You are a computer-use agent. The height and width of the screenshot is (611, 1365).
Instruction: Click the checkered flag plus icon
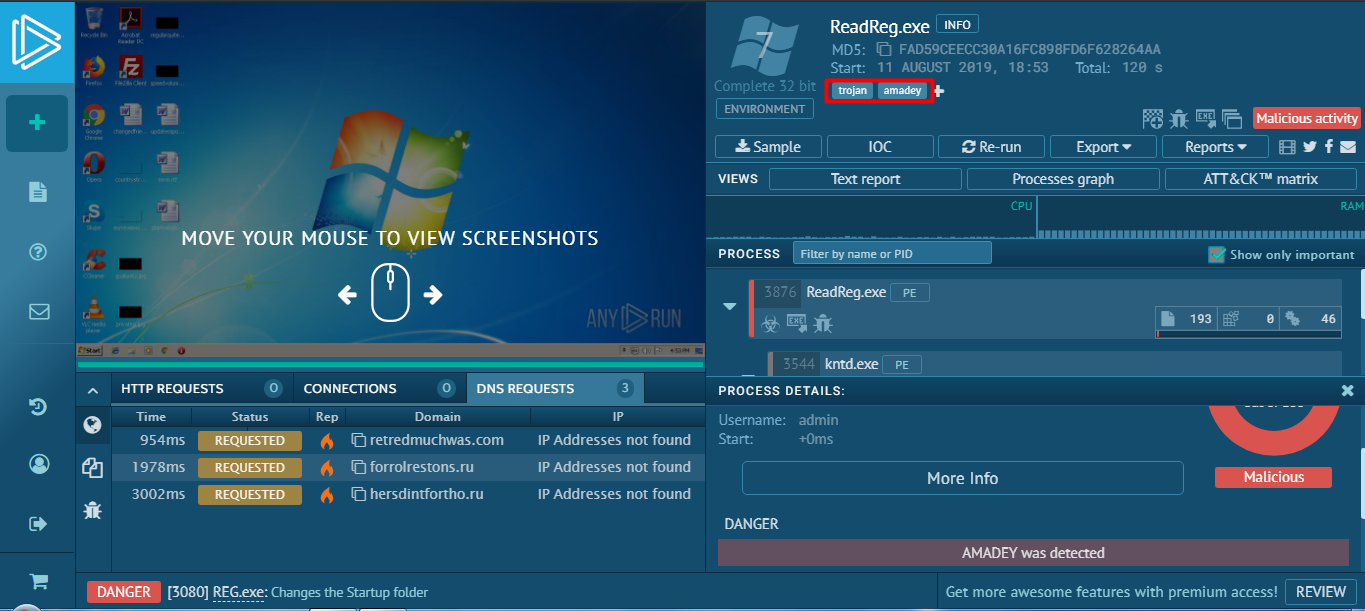point(1153,119)
